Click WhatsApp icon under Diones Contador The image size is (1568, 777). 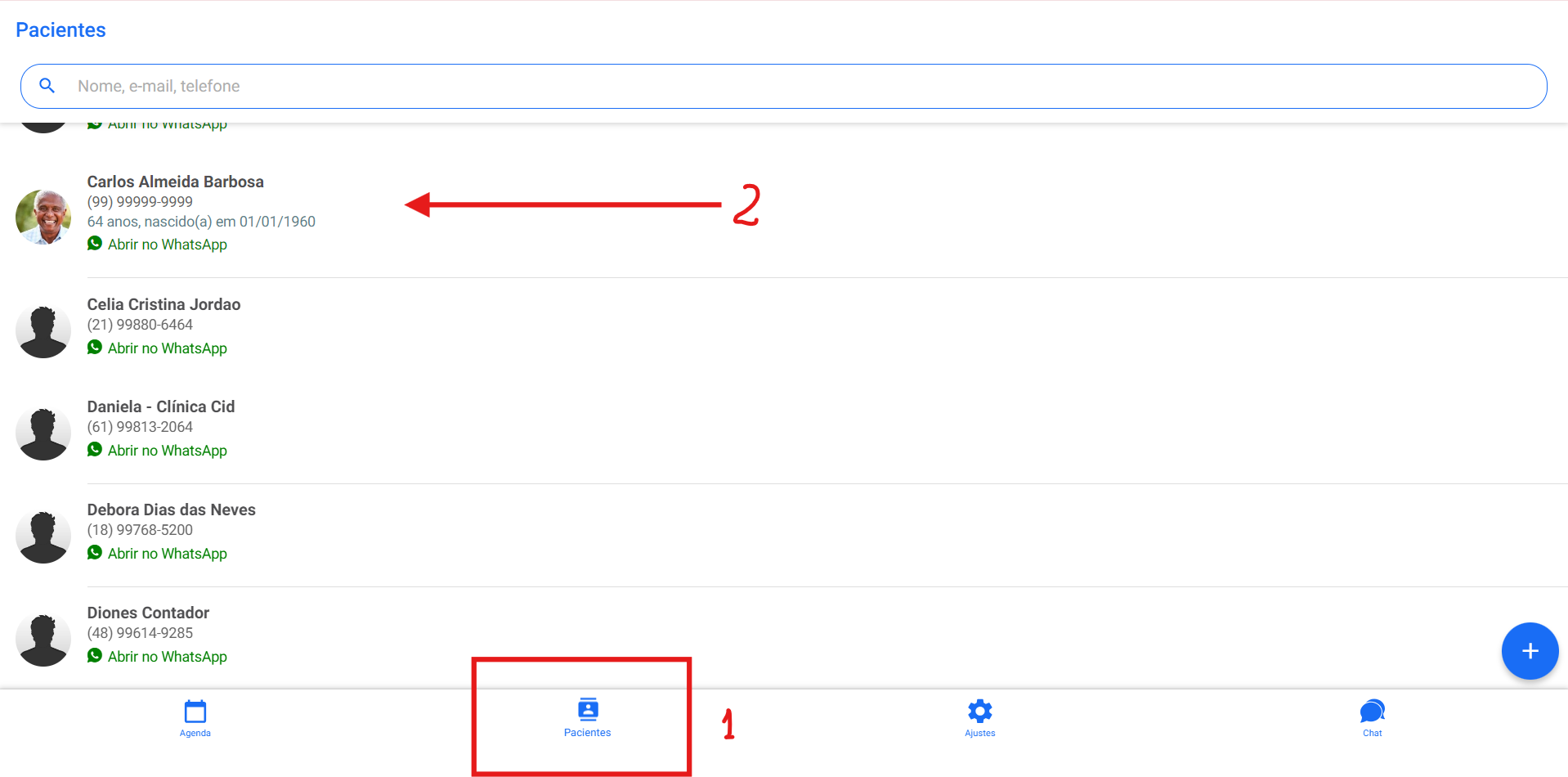point(95,656)
